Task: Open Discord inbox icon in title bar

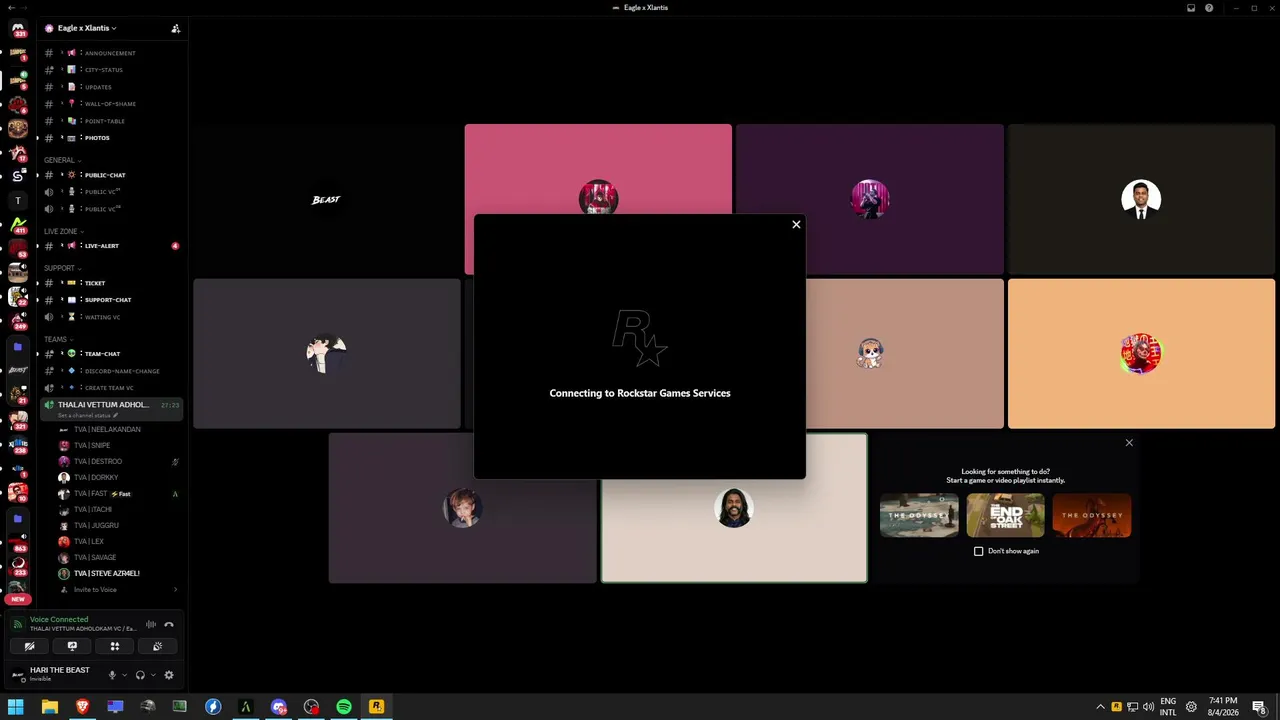Action: coord(1191,8)
